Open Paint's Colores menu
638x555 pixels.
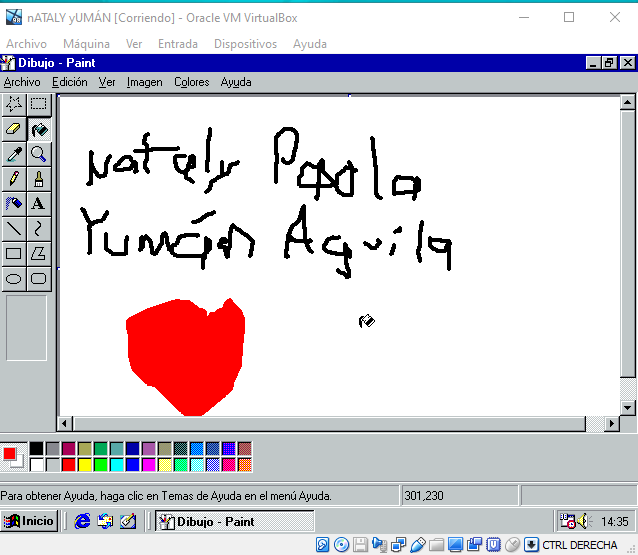(x=191, y=82)
